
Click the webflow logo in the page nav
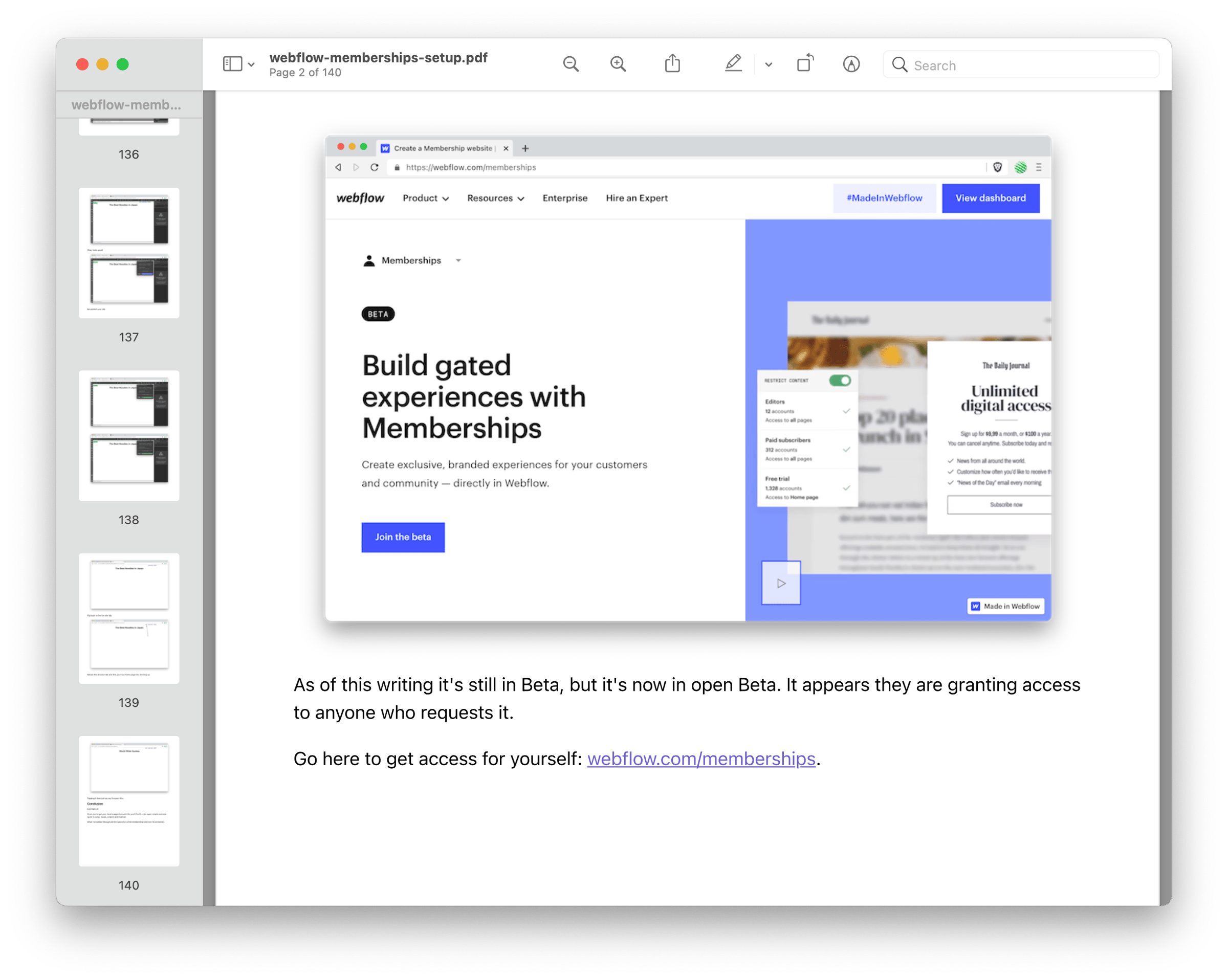pos(360,198)
